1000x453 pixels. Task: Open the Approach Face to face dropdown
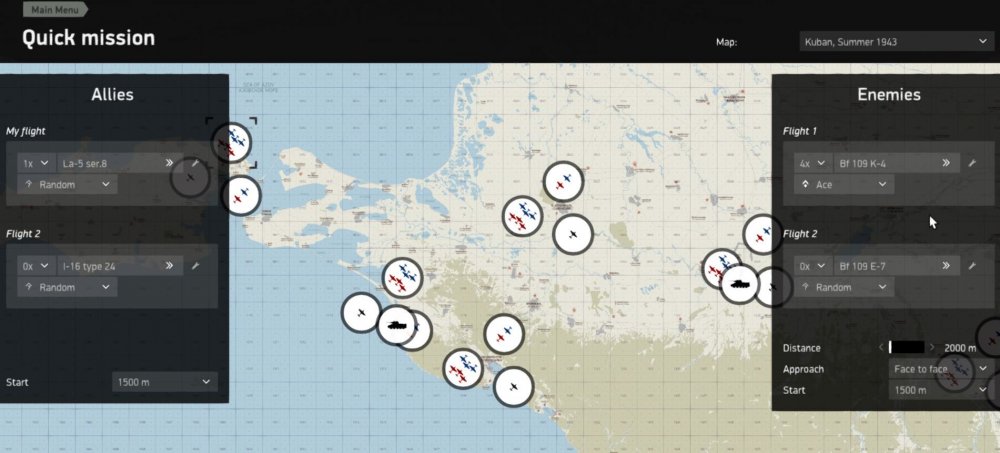click(939, 369)
